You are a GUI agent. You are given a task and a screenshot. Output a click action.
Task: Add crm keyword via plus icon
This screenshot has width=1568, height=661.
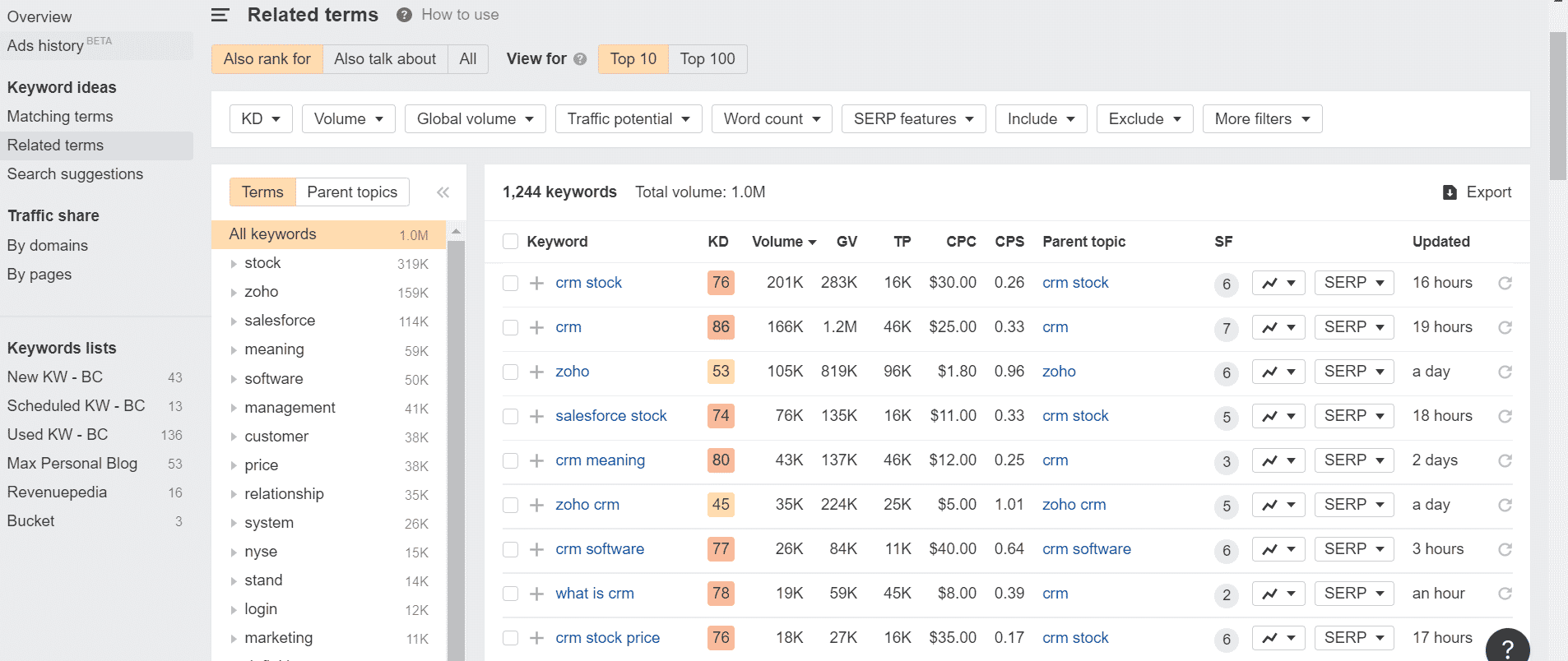pyautogui.click(x=537, y=327)
